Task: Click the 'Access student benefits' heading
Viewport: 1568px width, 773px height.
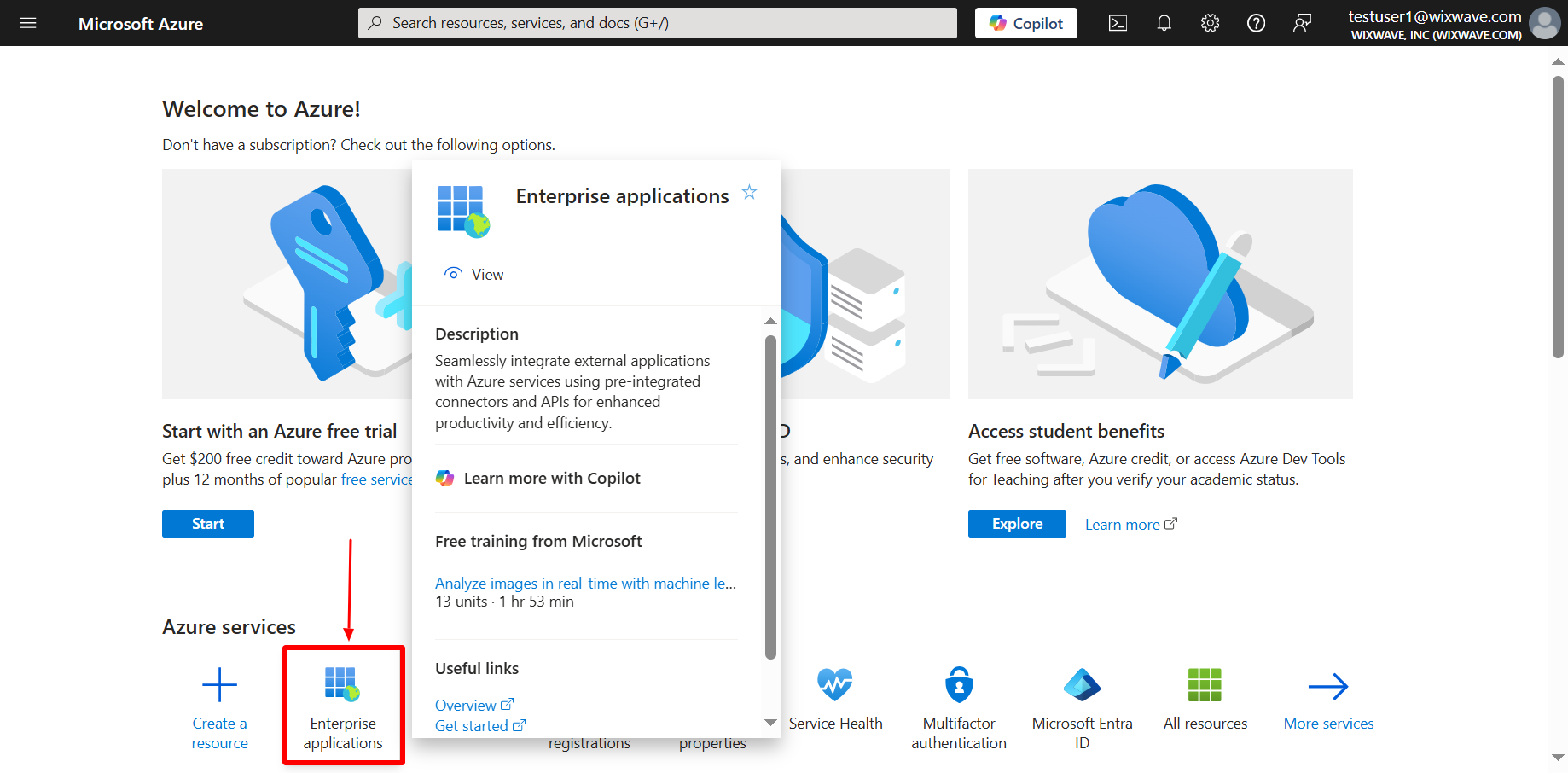Action: tap(1066, 431)
